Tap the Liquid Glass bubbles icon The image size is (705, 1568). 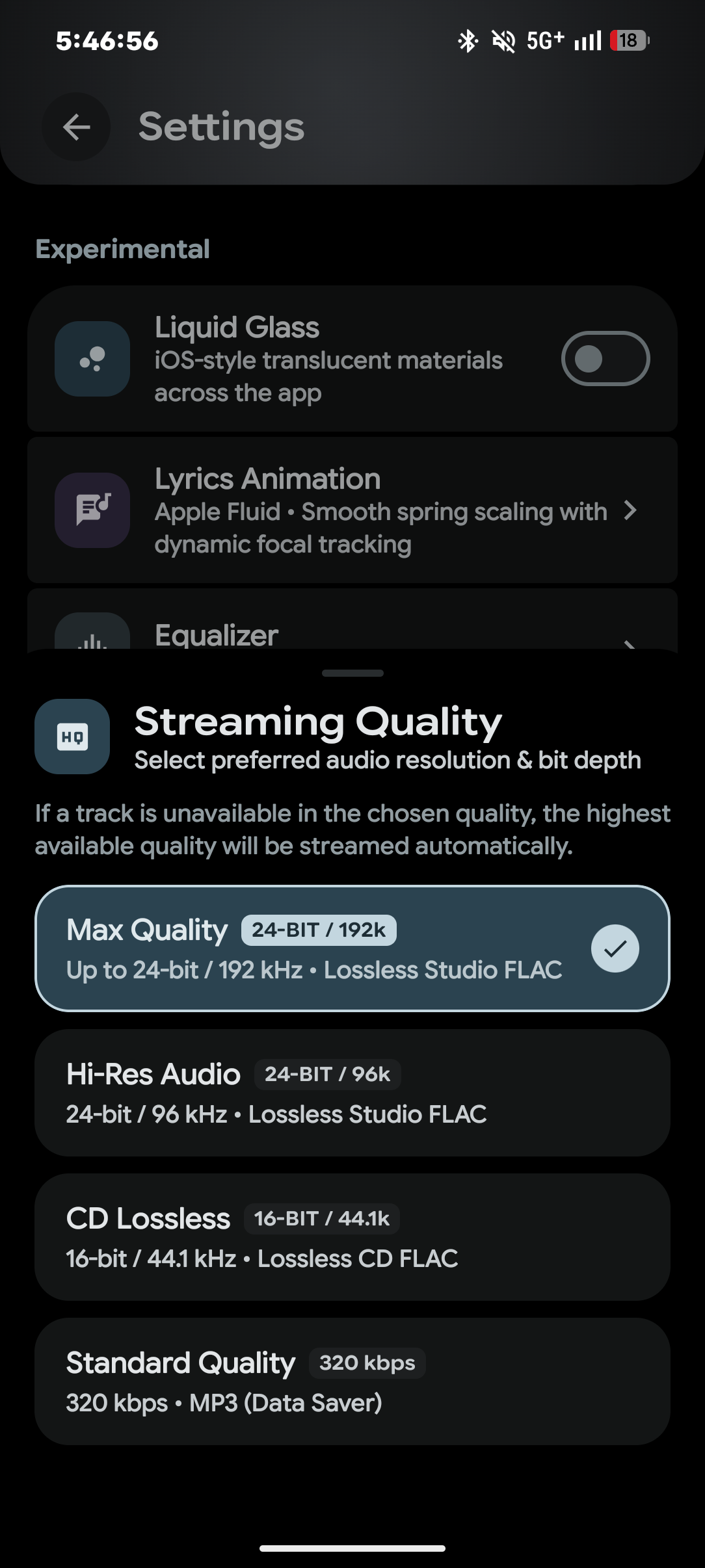pos(92,359)
